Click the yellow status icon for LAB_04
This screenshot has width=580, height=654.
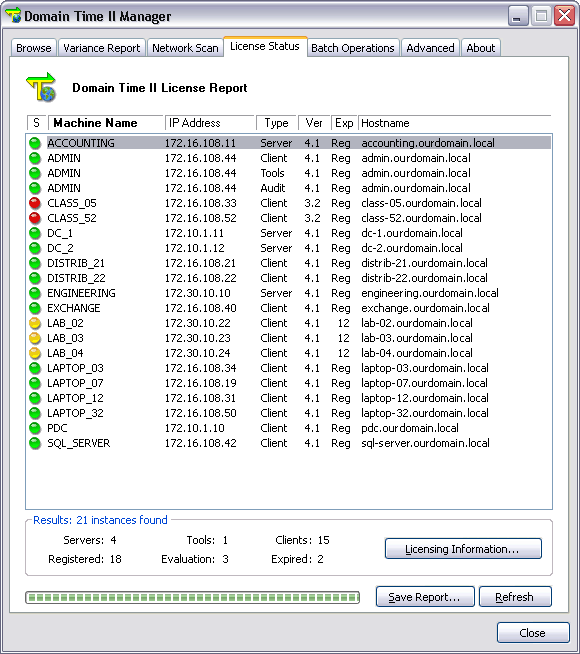(x=35, y=353)
